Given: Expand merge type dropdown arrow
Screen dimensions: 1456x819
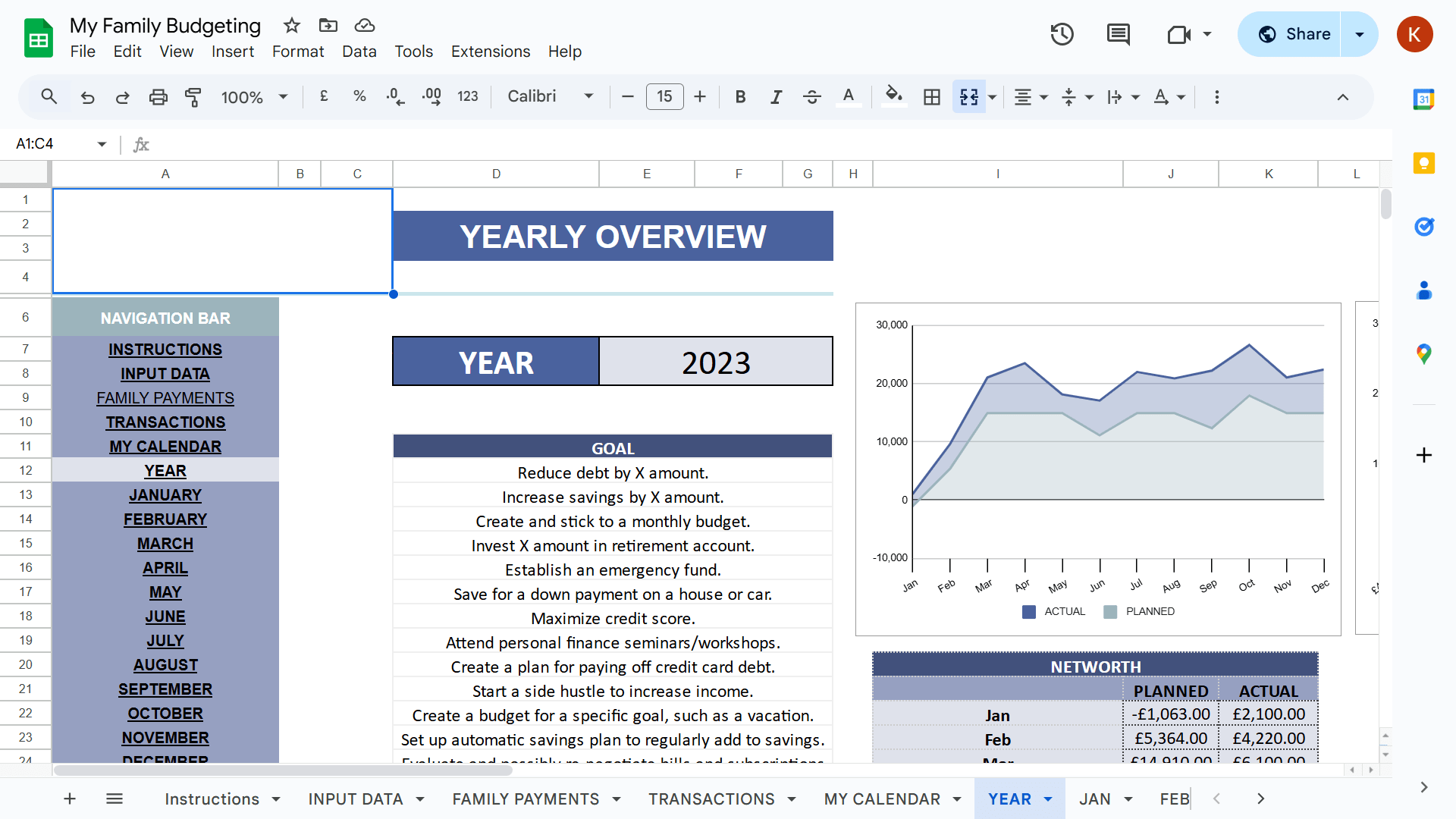Looking at the screenshot, I should click(993, 97).
